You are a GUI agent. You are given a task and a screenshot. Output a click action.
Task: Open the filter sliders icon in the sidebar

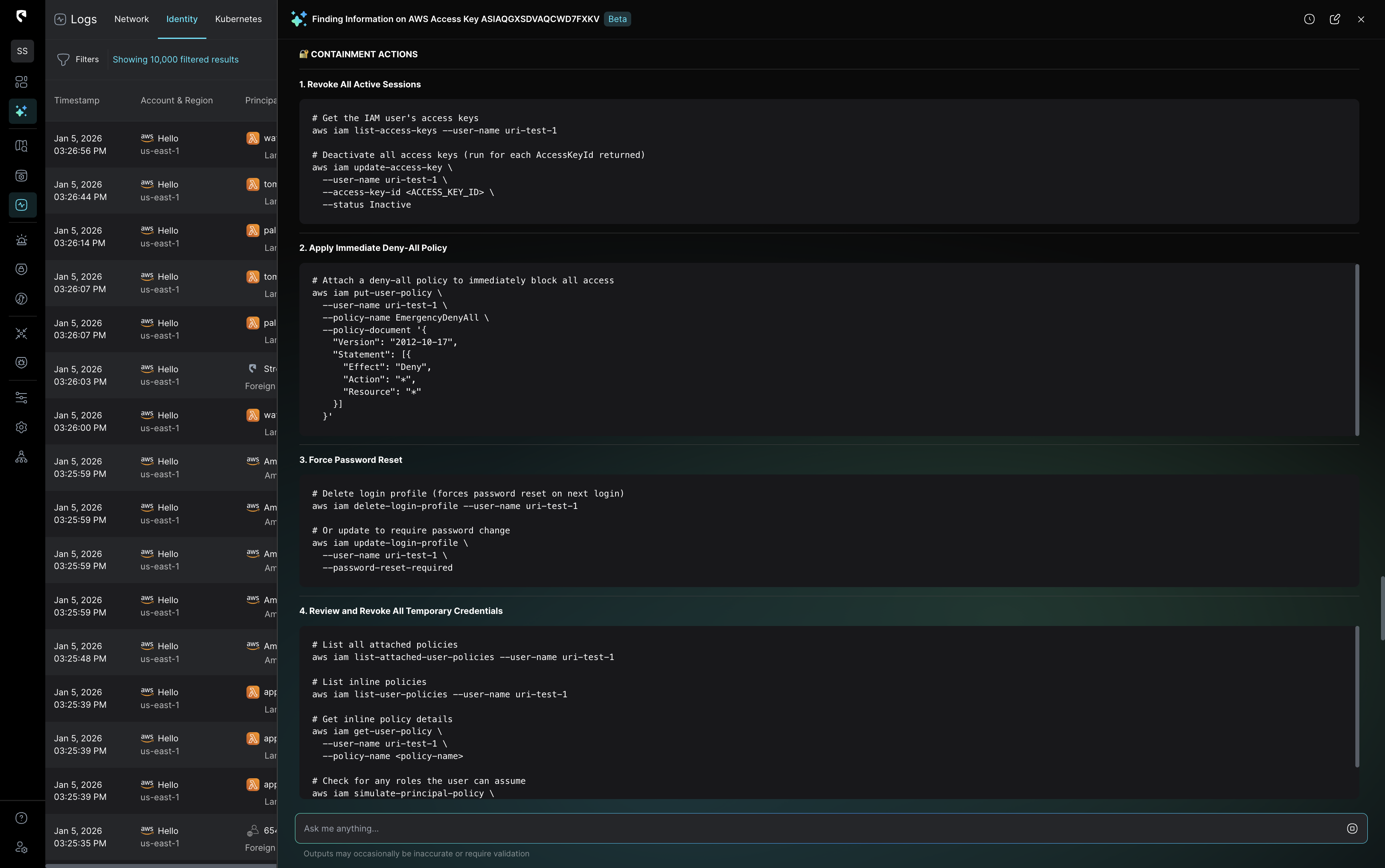(x=22, y=397)
